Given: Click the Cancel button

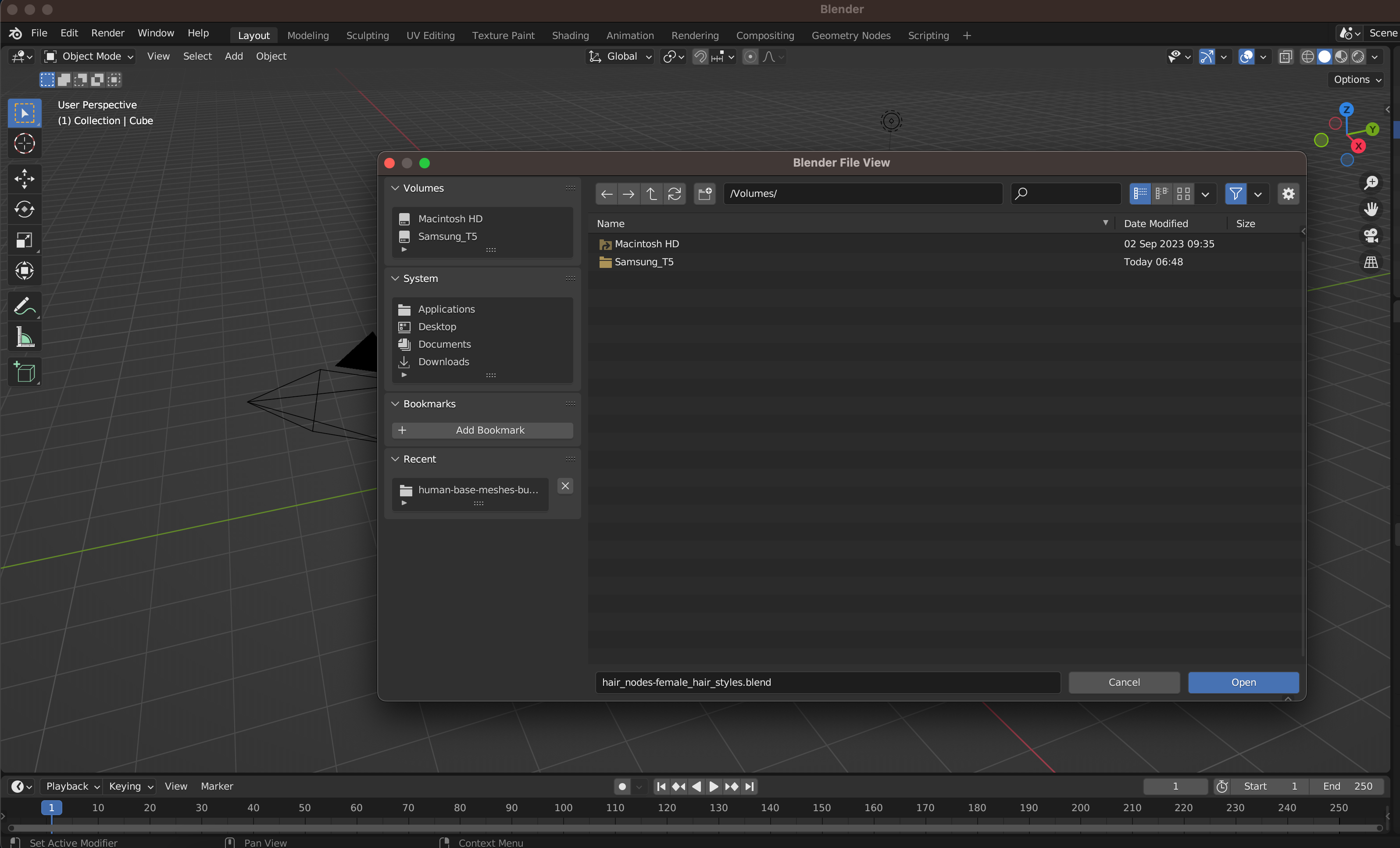Looking at the screenshot, I should click(1123, 682).
